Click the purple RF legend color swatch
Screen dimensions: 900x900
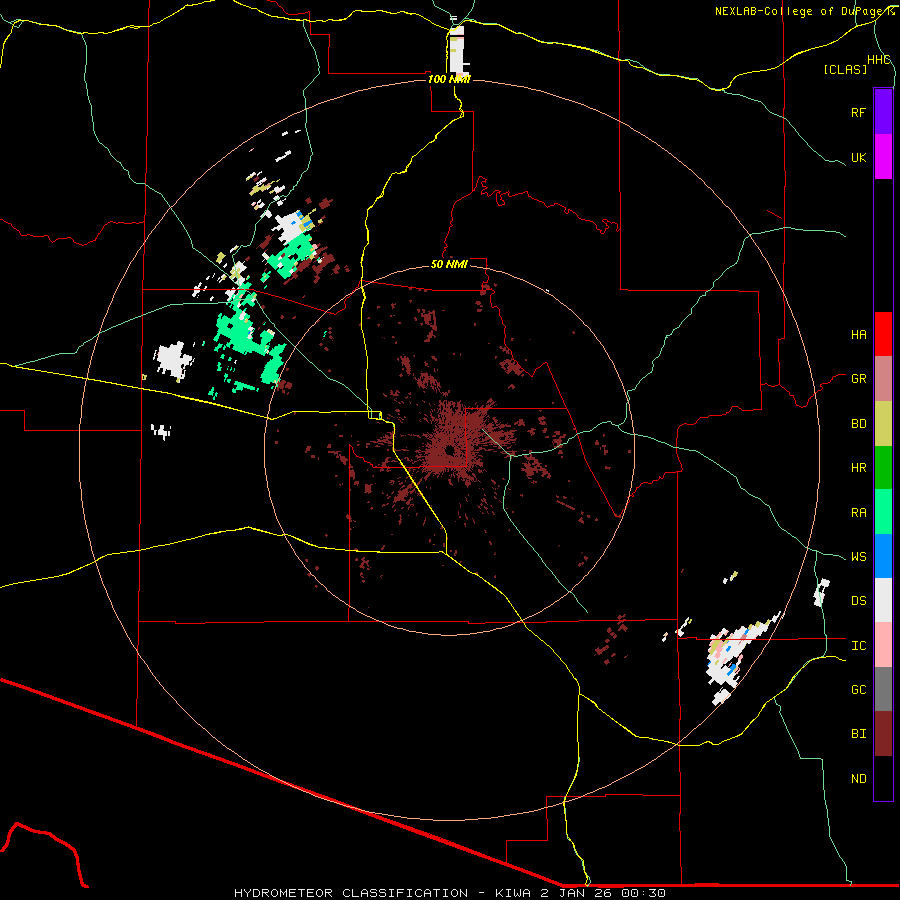tap(883, 112)
